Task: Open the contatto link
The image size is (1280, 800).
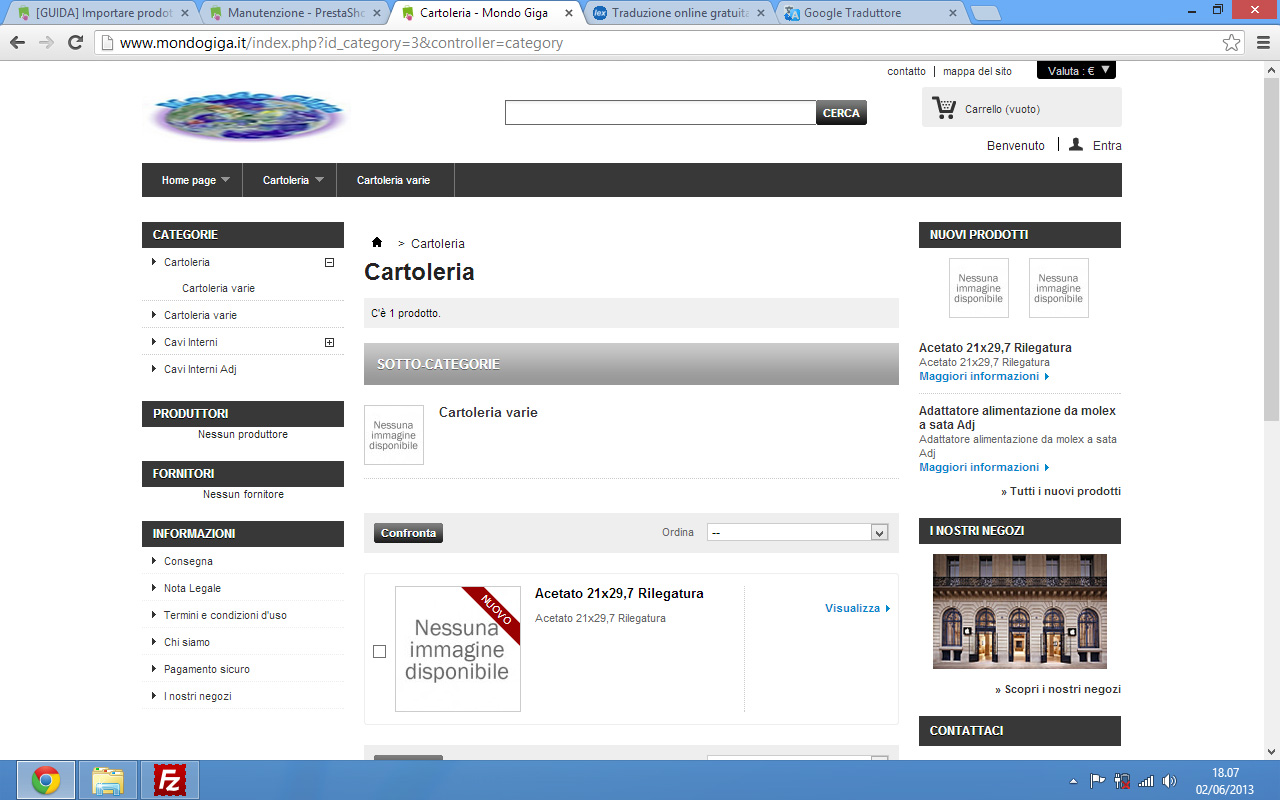Action: click(x=907, y=71)
